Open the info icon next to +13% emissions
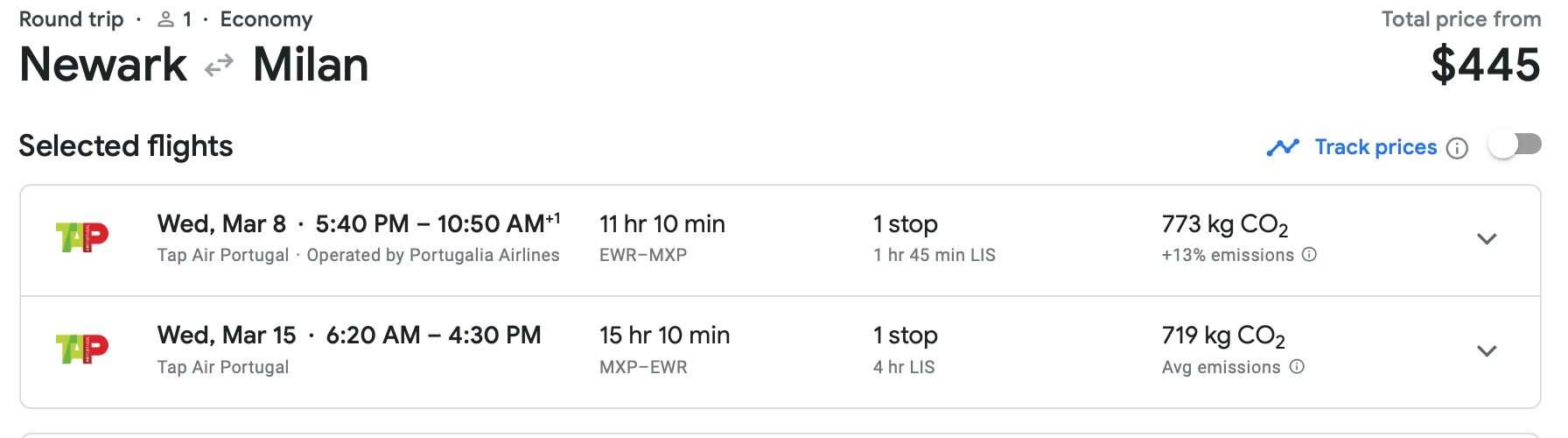This screenshot has width=1568, height=438. [x=1309, y=255]
